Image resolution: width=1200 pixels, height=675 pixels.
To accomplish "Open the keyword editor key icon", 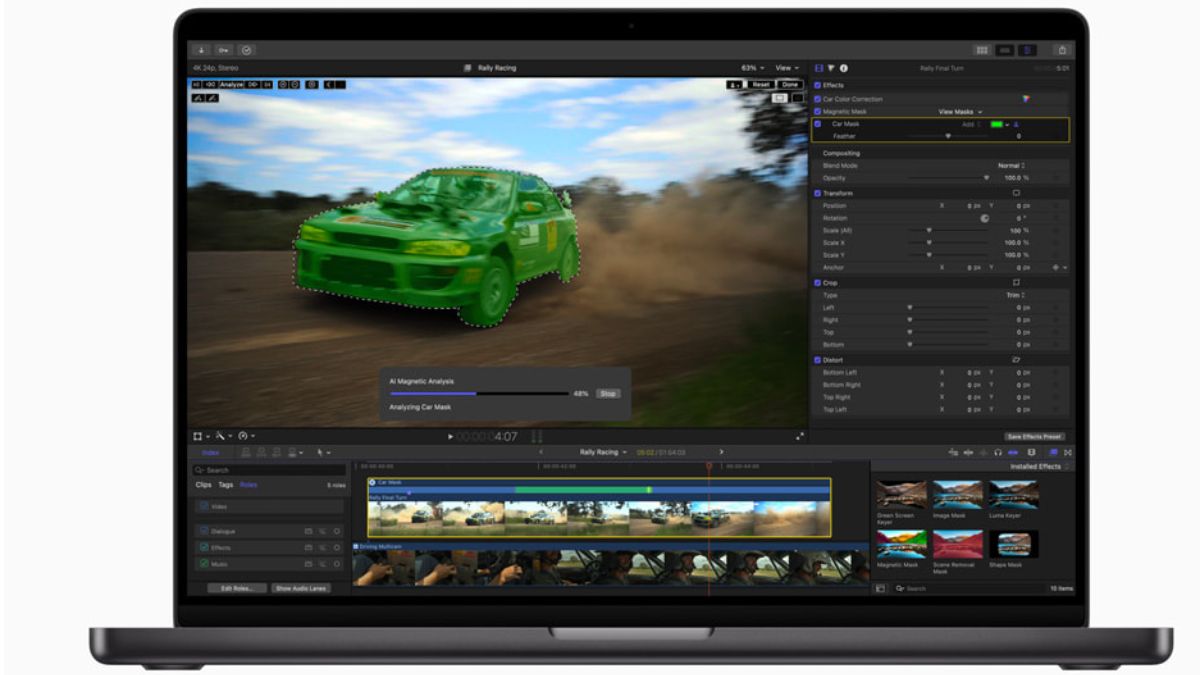I will tap(223, 50).
